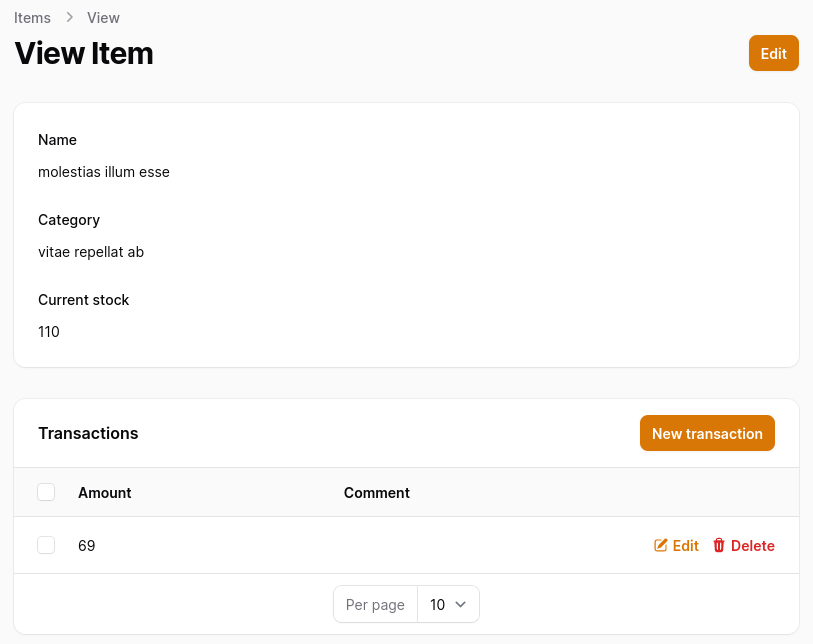
Task: Click the name value molestias illum esse
Action: (104, 172)
